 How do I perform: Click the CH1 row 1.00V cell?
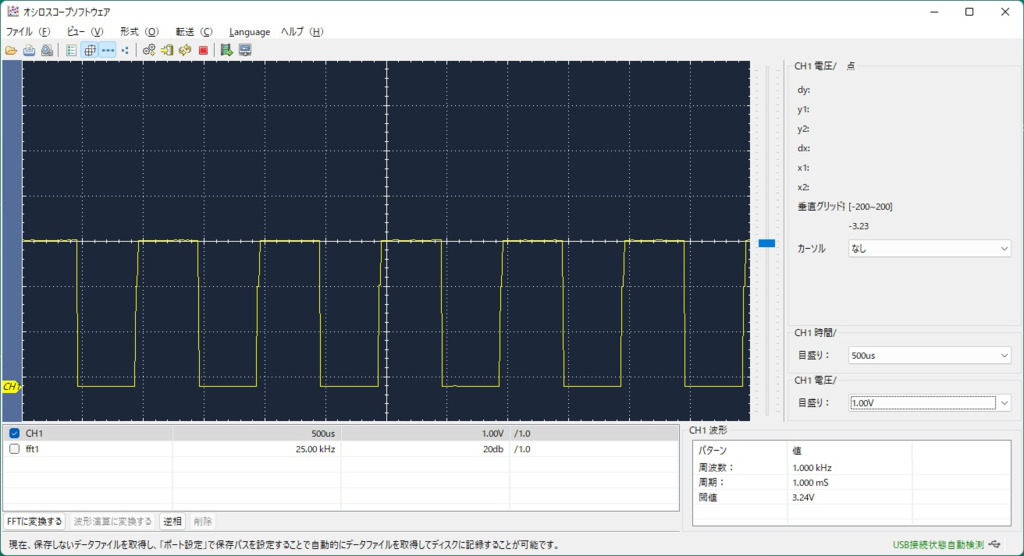click(425, 433)
